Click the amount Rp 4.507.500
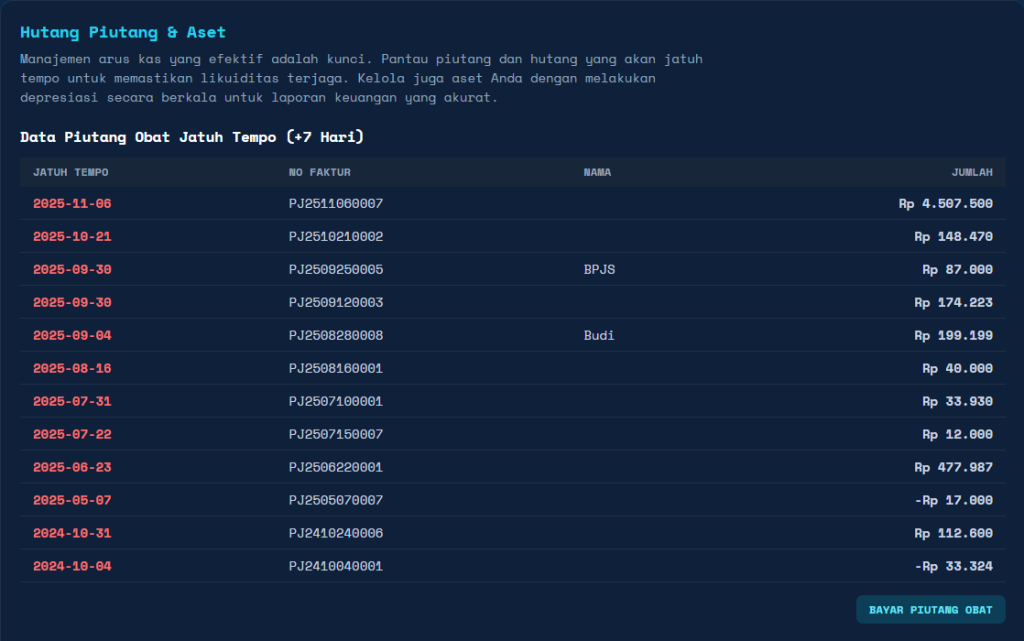 coord(945,204)
